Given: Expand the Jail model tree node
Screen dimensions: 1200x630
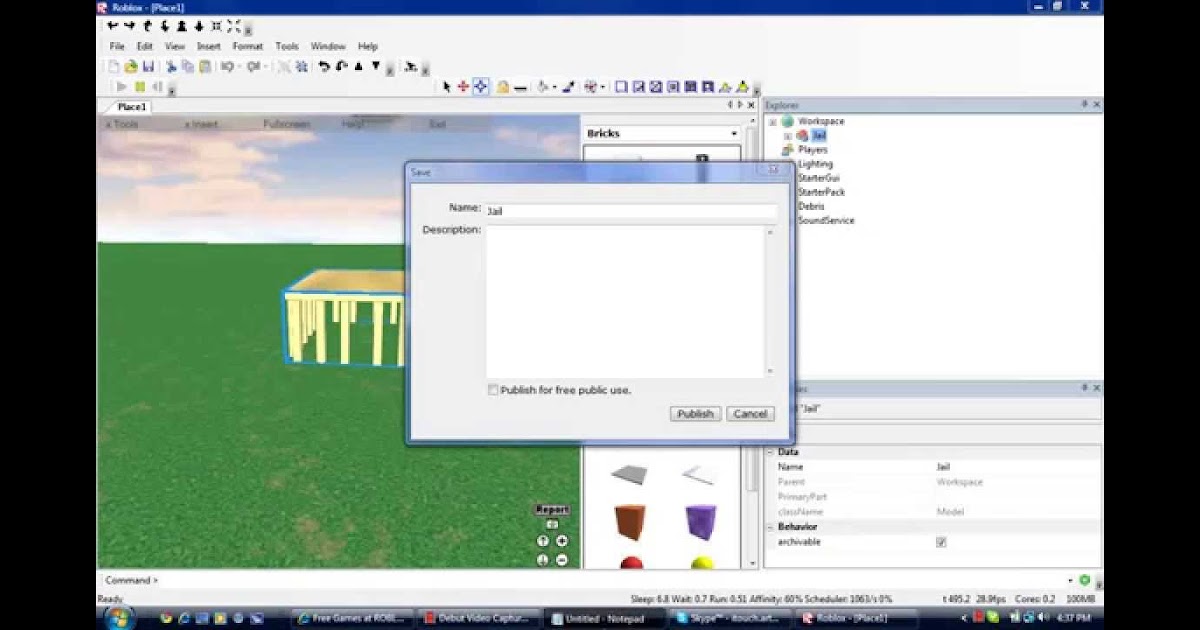Looking at the screenshot, I should (x=787, y=136).
